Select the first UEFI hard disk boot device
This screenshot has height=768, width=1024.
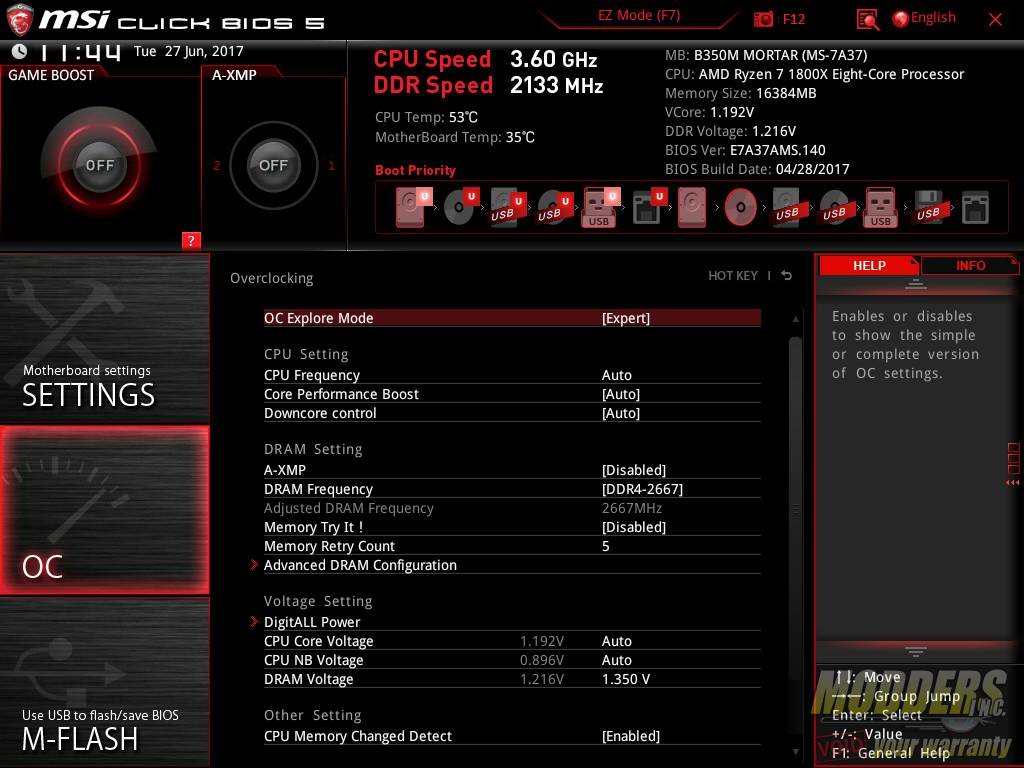(413, 207)
